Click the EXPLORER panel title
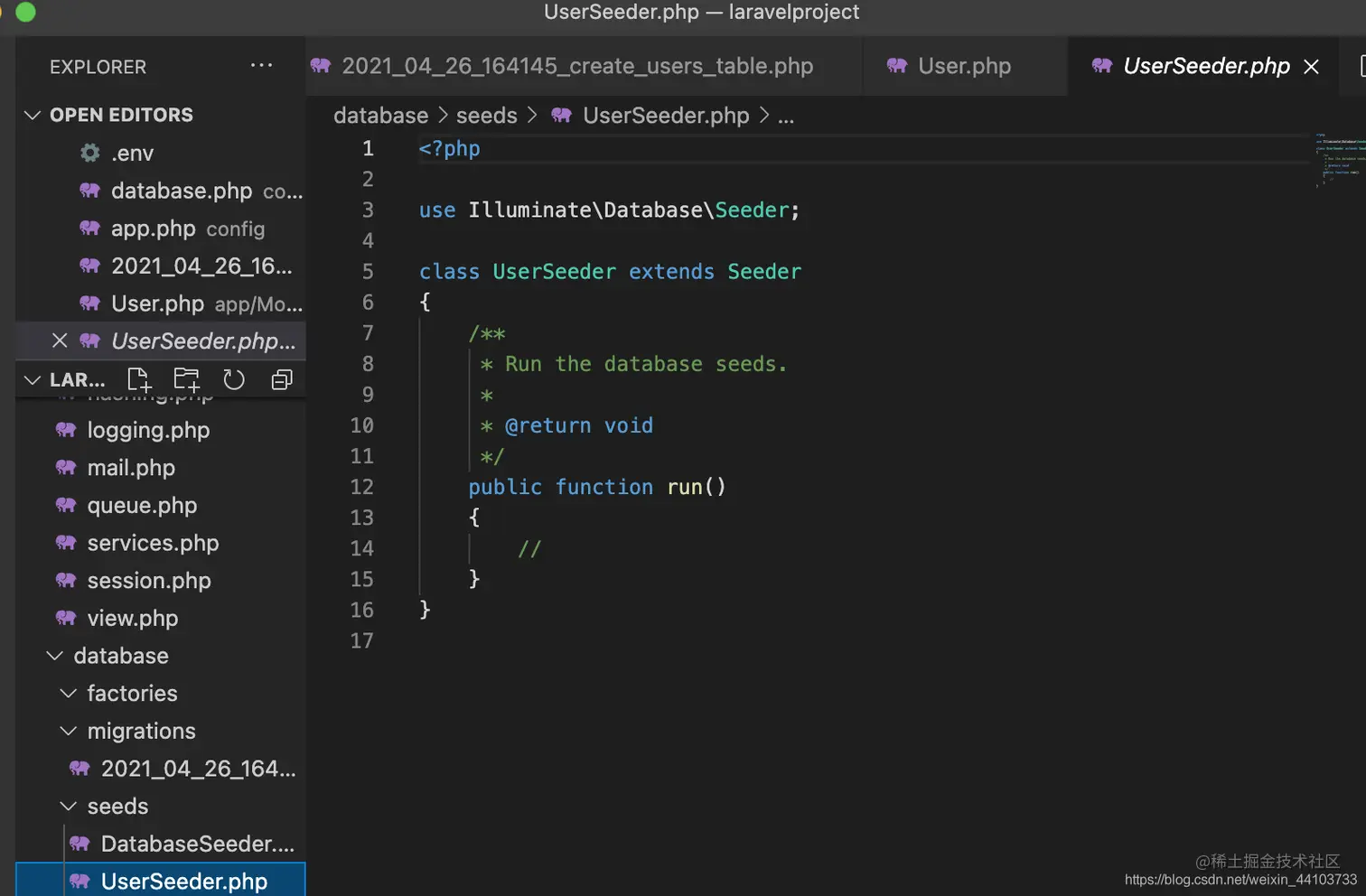Viewport: 1366px width, 896px height. [98, 67]
